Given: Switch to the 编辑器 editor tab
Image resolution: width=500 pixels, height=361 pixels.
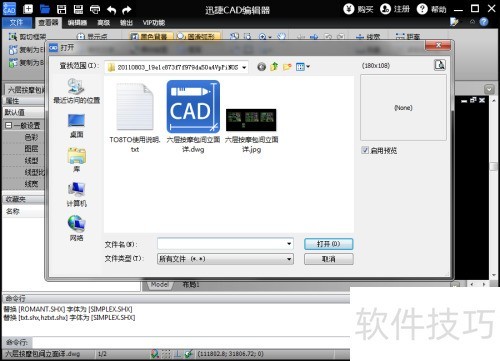Looking at the screenshot, I should tap(77, 23).
